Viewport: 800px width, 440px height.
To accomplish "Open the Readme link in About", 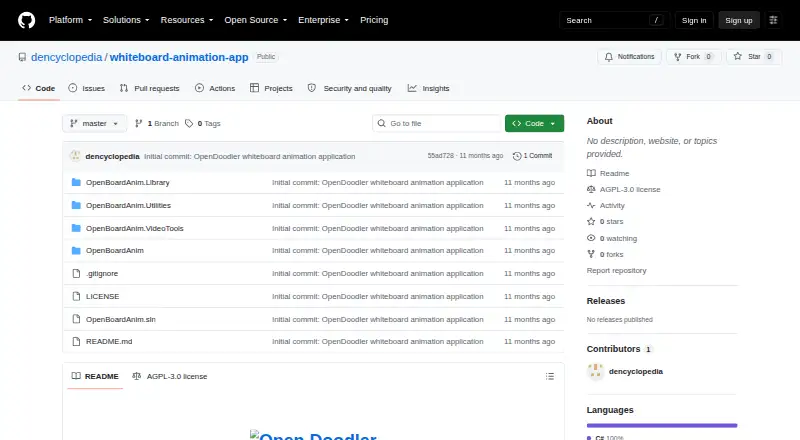I will (608, 174).
